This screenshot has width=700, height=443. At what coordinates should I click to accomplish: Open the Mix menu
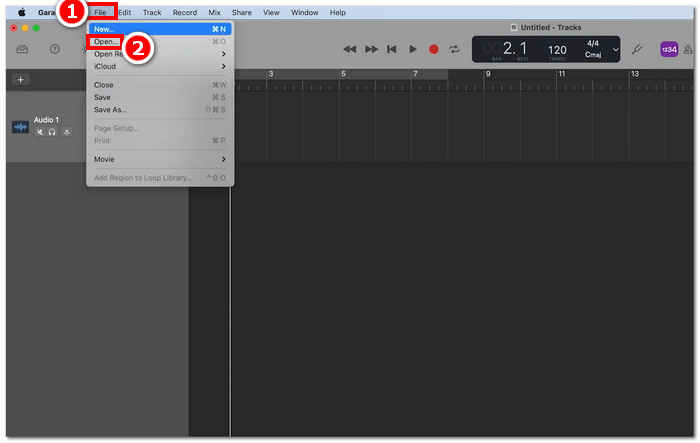pyautogui.click(x=214, y=13)
